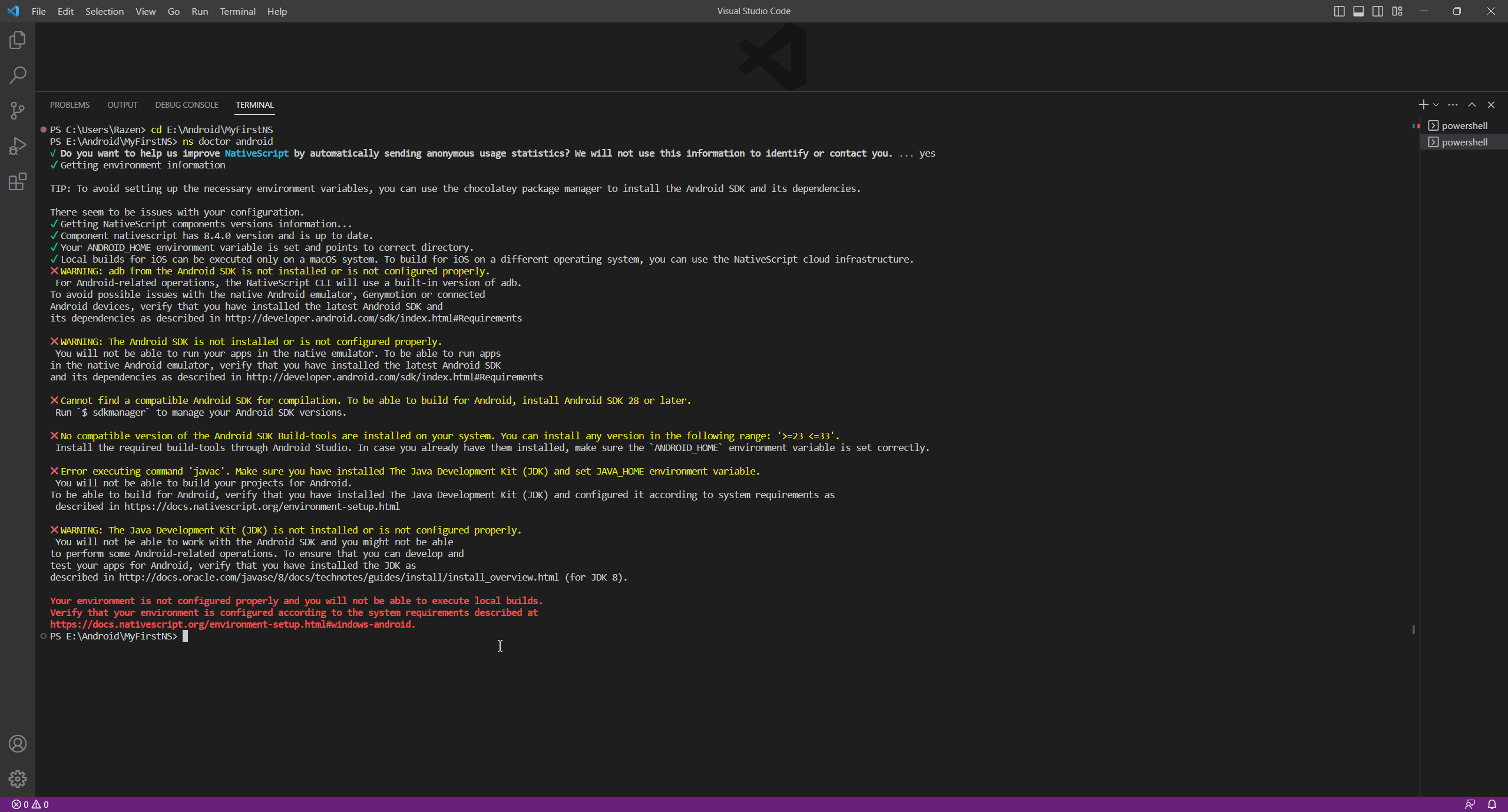
Task: Open the Source Control view
Action: [18, 111]
